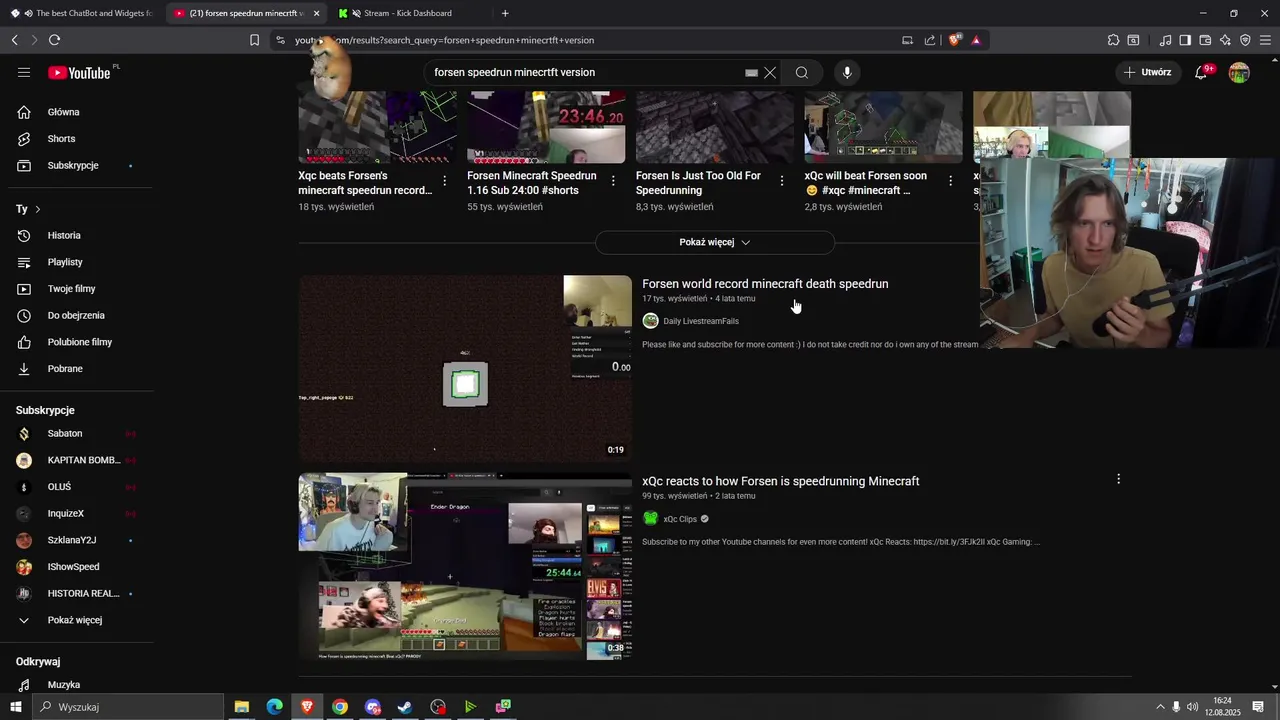The width and height of the screenshot is (1280, 720).
Task: Open xQc reacts to how Forsen is speedrunning title
Action: (x=780, y=481)
